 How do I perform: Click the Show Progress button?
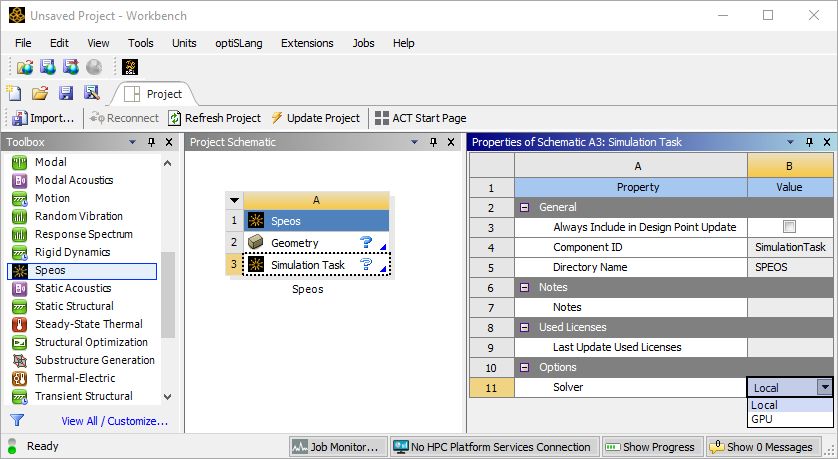point(651,447)
